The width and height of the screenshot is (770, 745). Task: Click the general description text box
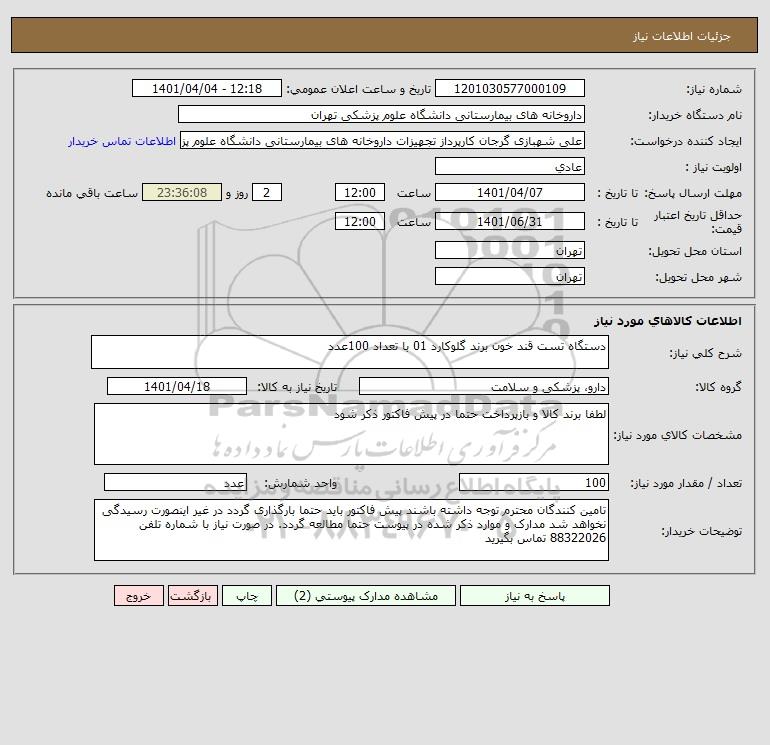coord(350,352)
